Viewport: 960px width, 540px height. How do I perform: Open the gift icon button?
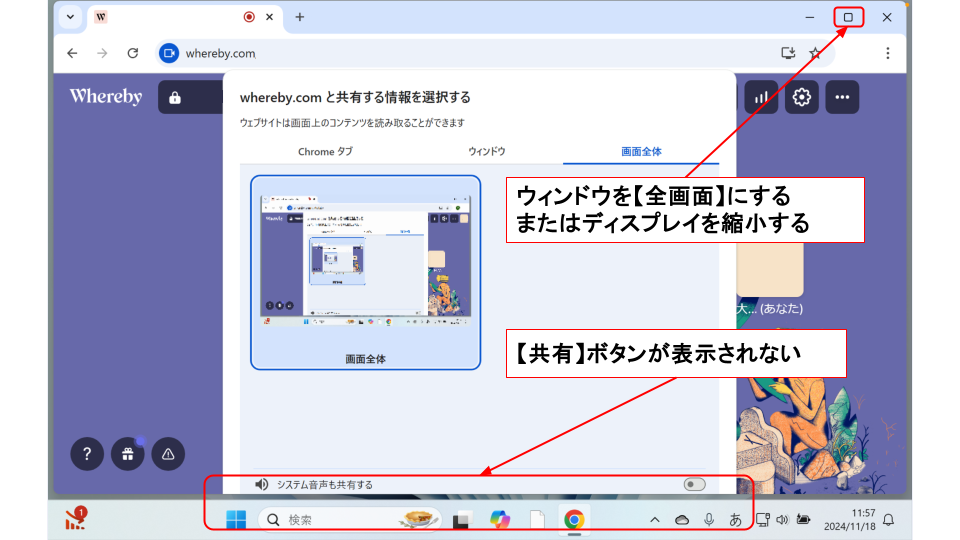tap(127, 454)
